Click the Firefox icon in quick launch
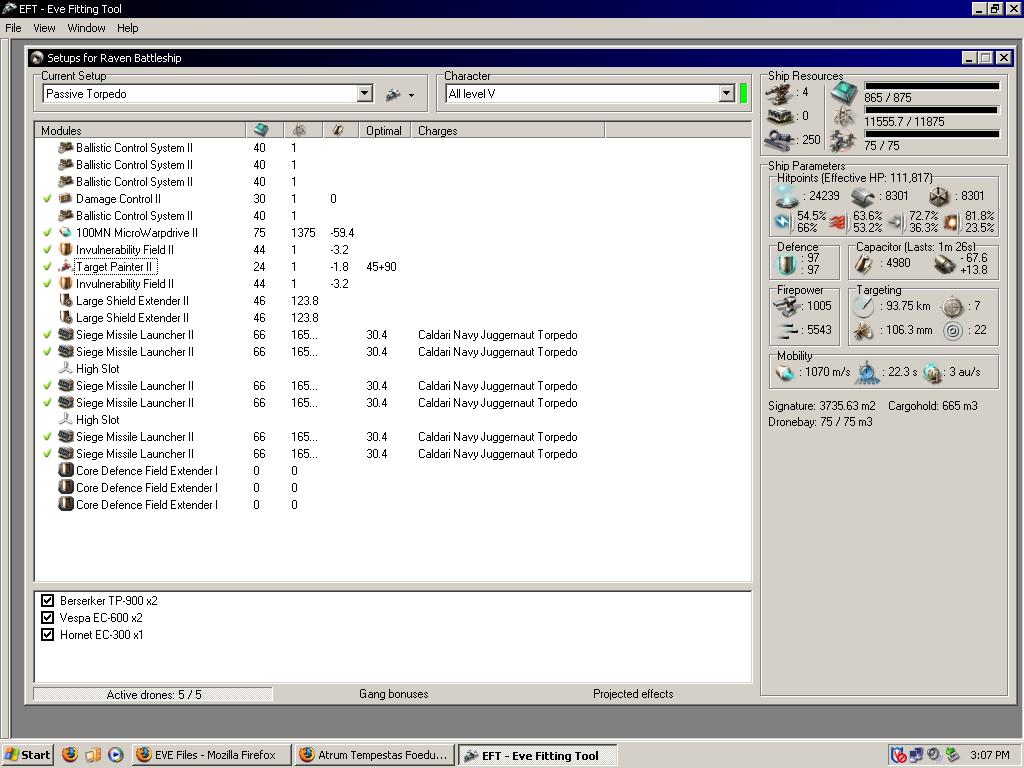Image resolution: width=1024 pixels, height=768 pixels. click(70, 755)
